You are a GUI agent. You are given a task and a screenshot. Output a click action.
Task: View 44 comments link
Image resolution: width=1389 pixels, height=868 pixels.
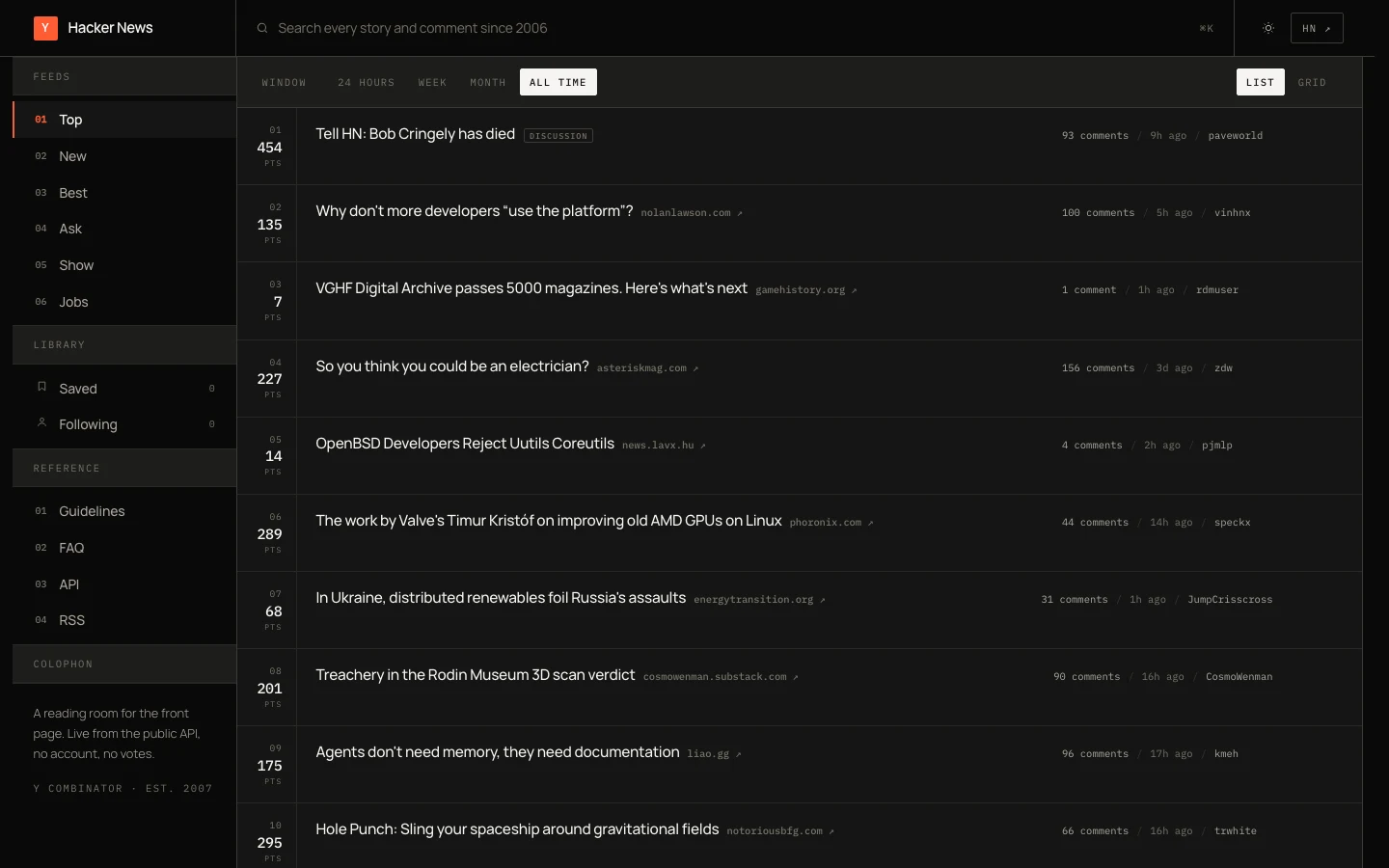(1095, 523)
